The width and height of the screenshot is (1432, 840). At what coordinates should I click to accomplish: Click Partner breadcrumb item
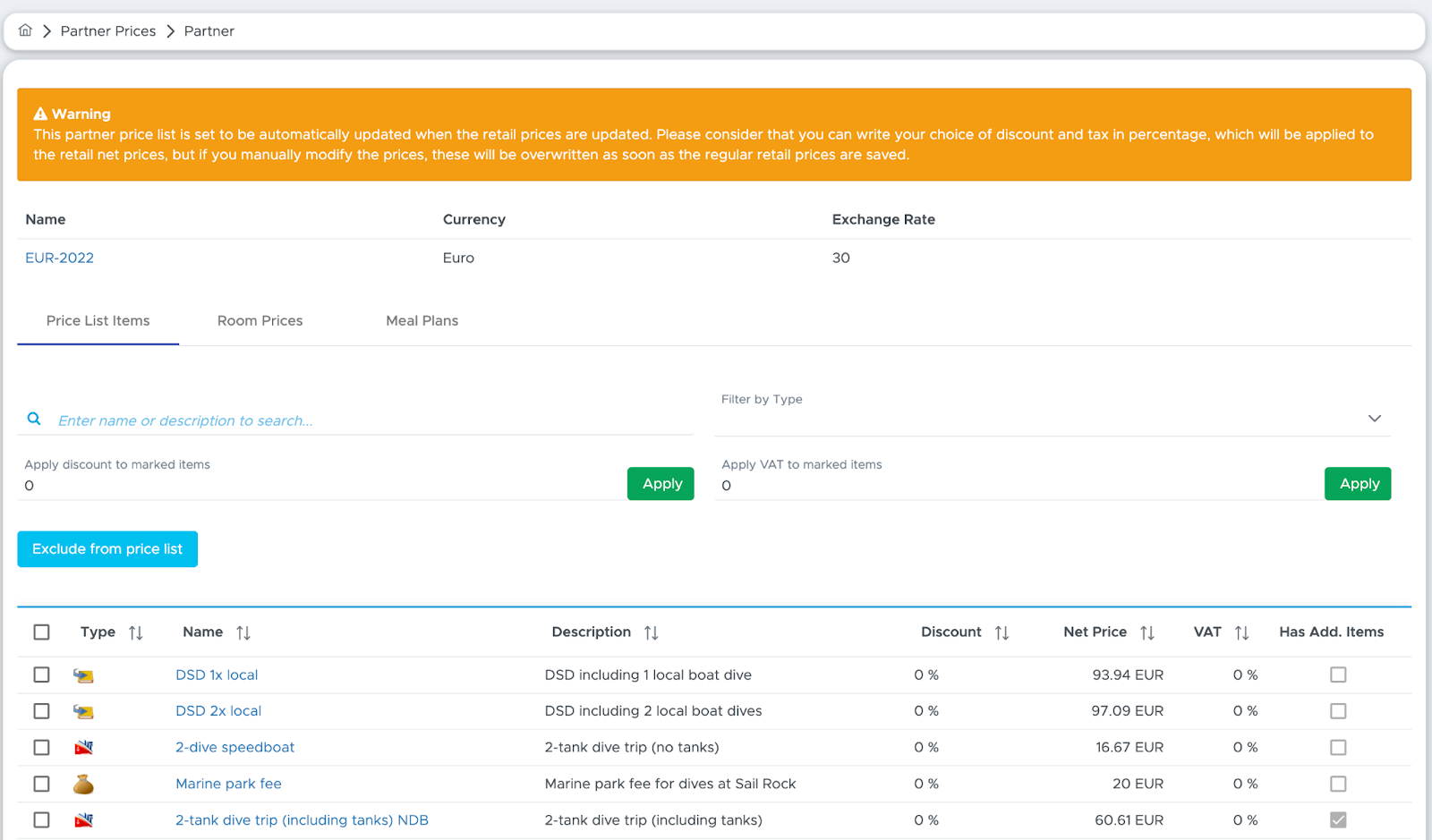click(209, 30)
